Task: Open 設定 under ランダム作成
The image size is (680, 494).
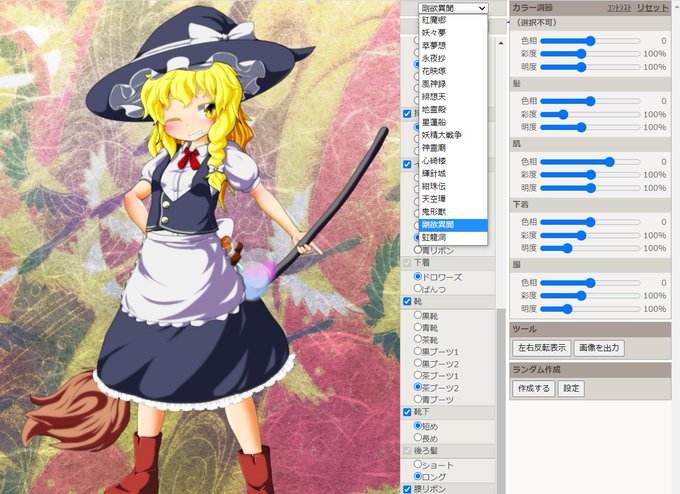Action: click(x=571, y=388)
